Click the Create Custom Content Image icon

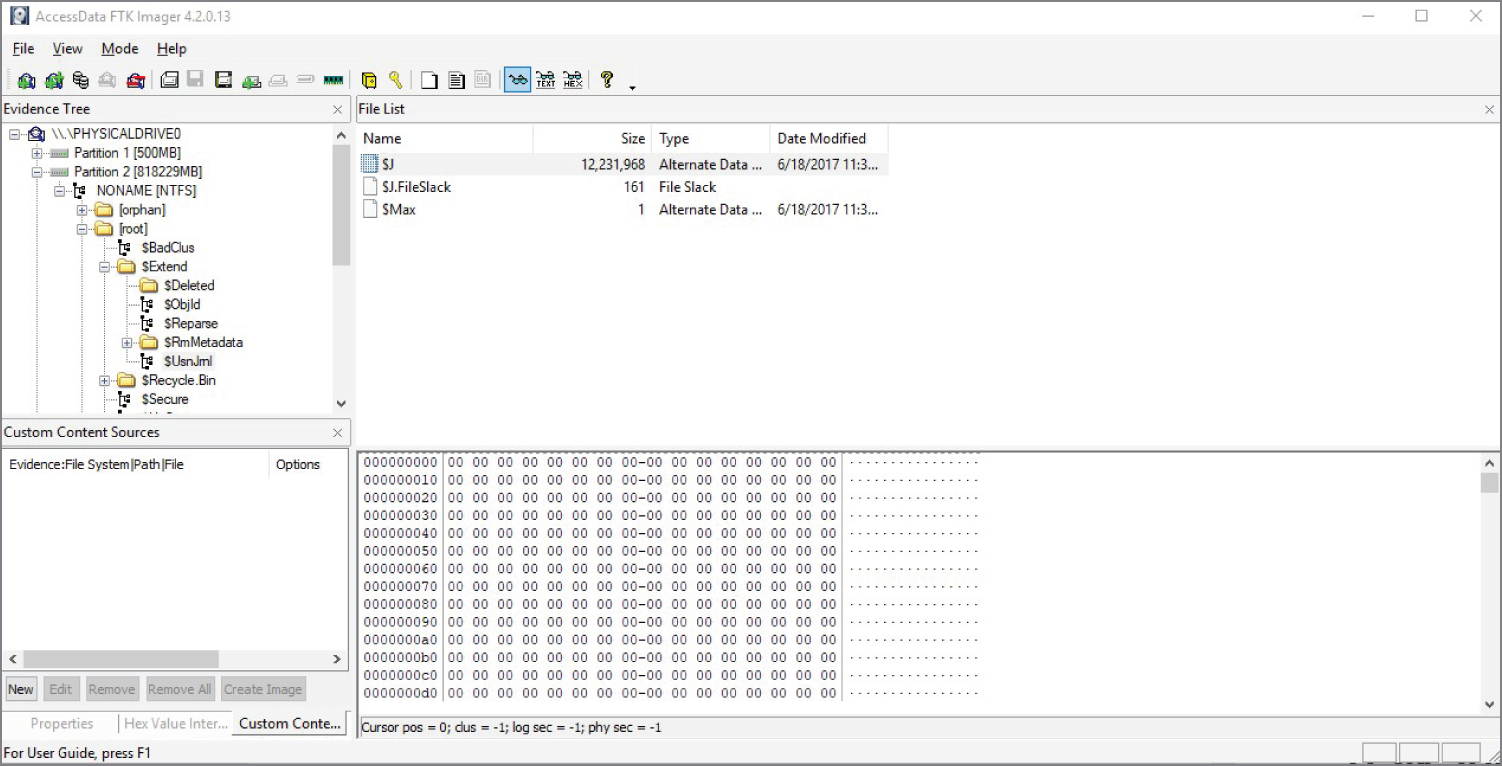click(278, 80)
